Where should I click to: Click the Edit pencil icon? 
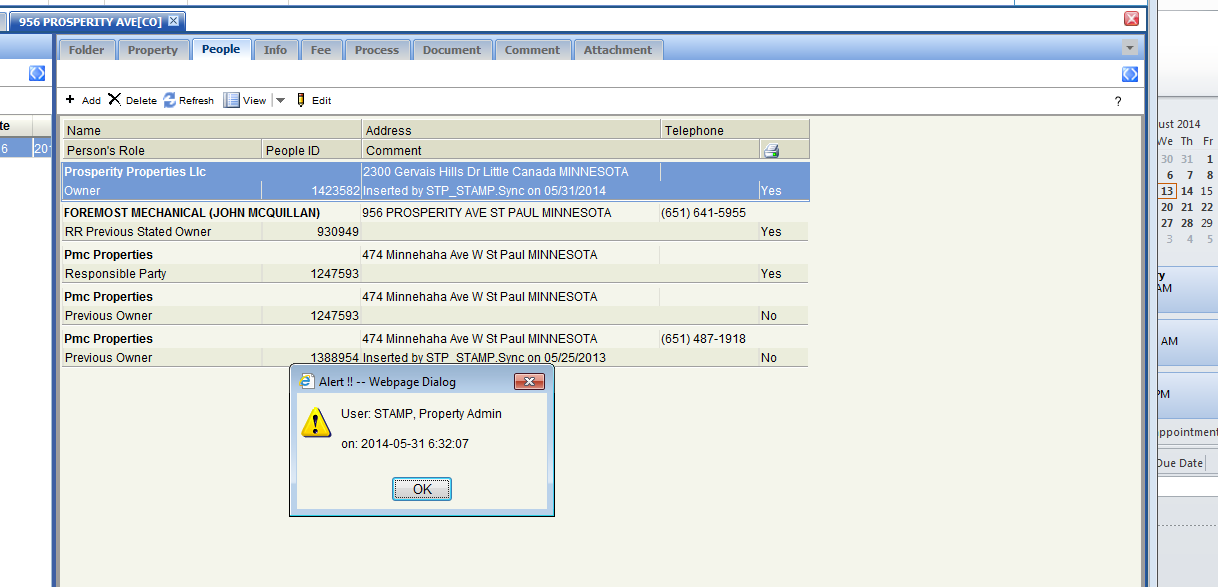301,100
